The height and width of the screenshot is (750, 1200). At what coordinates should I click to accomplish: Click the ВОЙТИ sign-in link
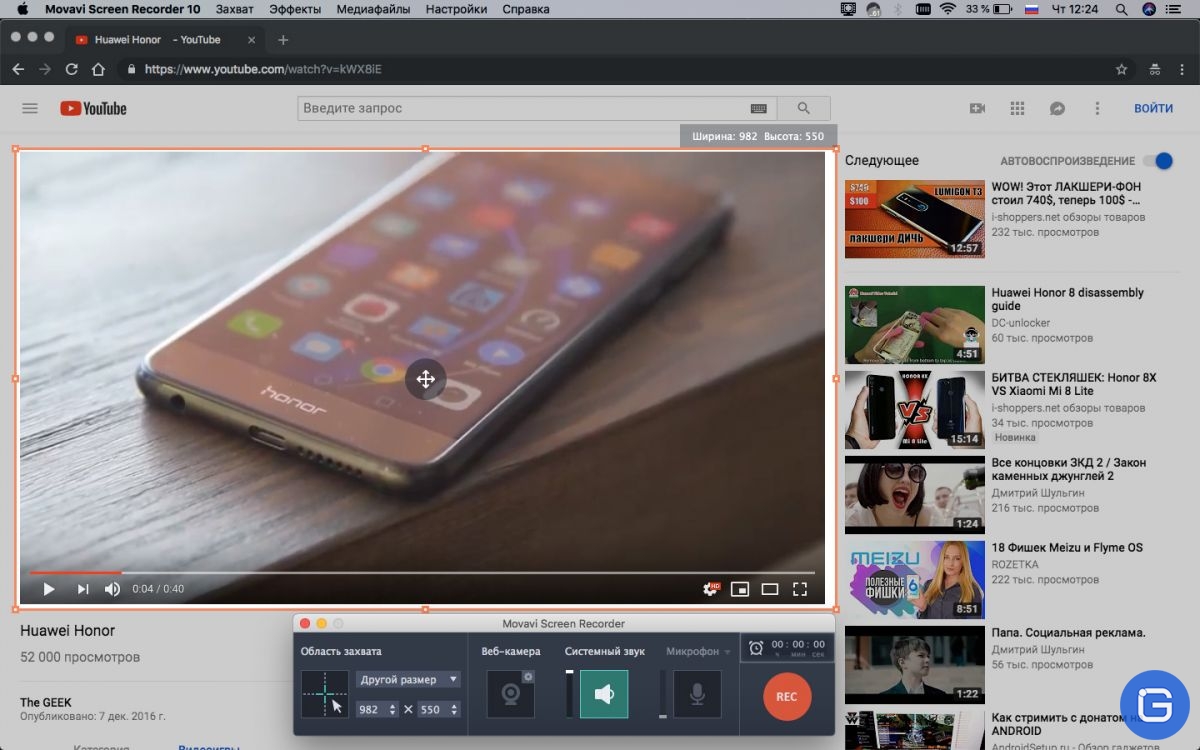click(x=1153, y=108)
